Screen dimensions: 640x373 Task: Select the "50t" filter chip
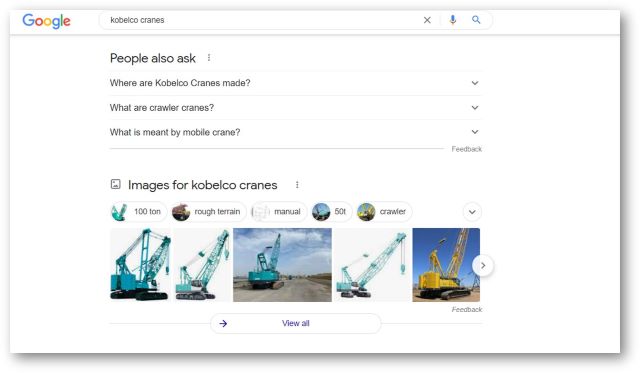[x=331, y=212]
